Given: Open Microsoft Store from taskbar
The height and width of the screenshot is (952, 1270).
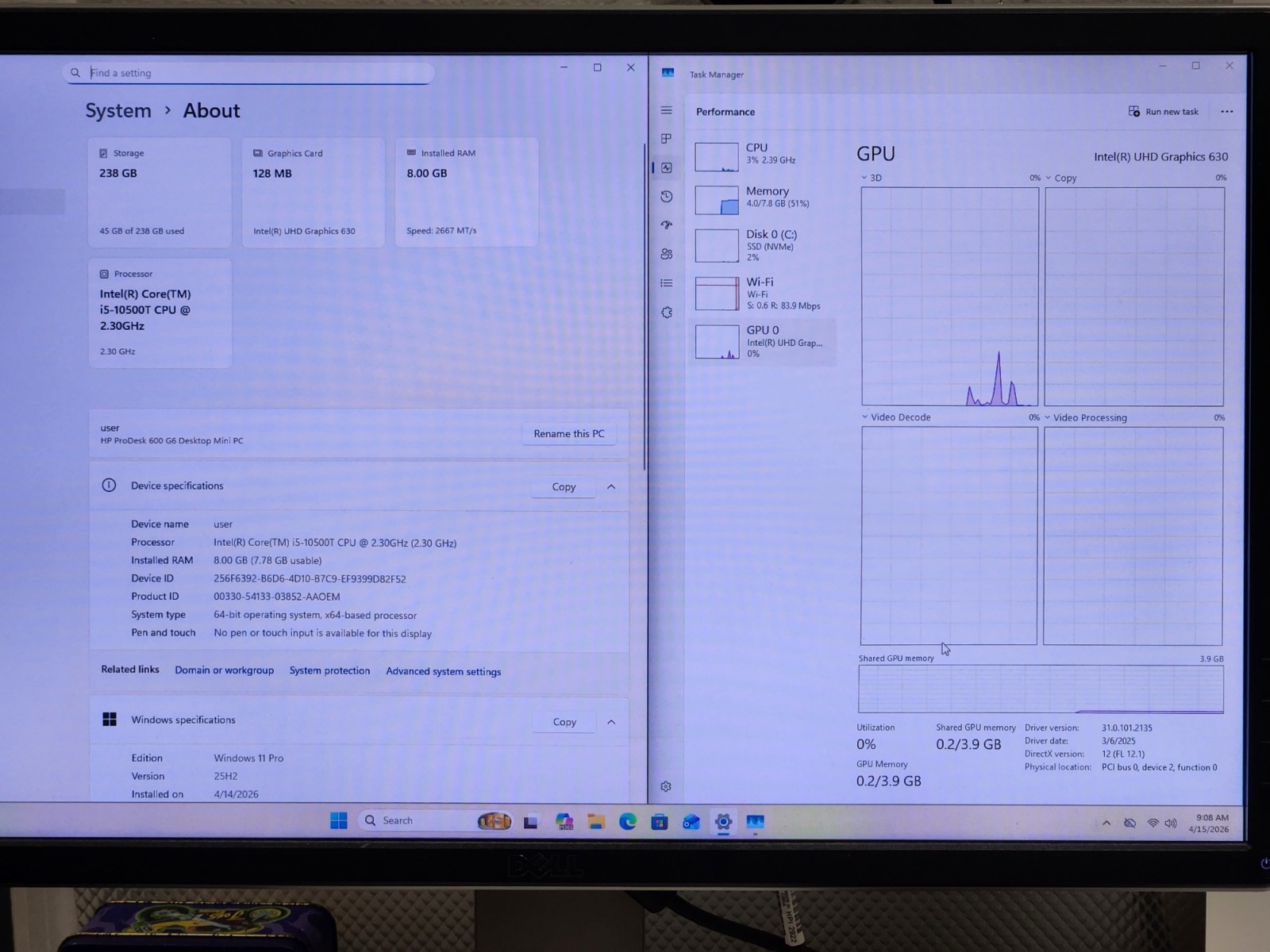Looking at the screenshot, I should (x=660, y=822).
